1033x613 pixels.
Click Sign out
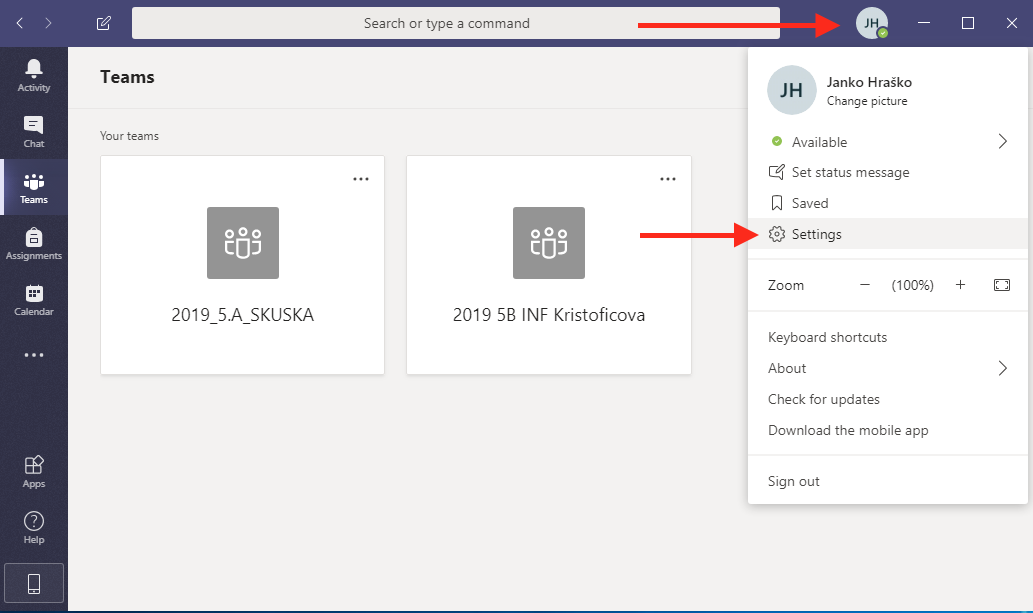pos(794,481)
